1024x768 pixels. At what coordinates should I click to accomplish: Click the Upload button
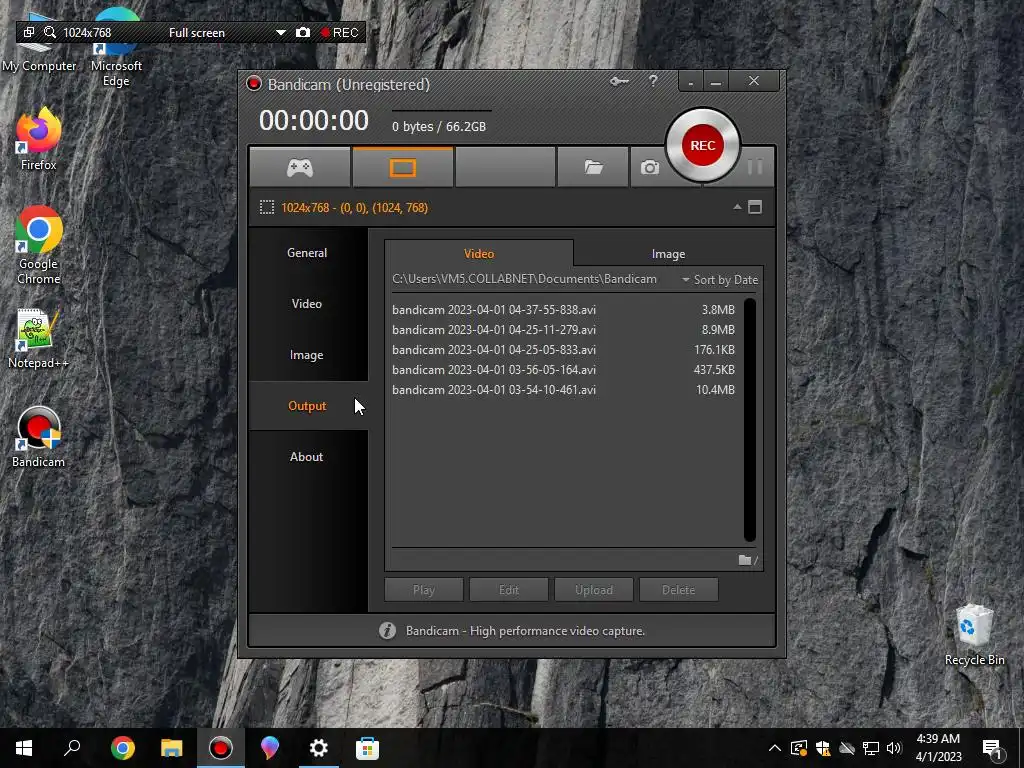click(x=594, y=590)
